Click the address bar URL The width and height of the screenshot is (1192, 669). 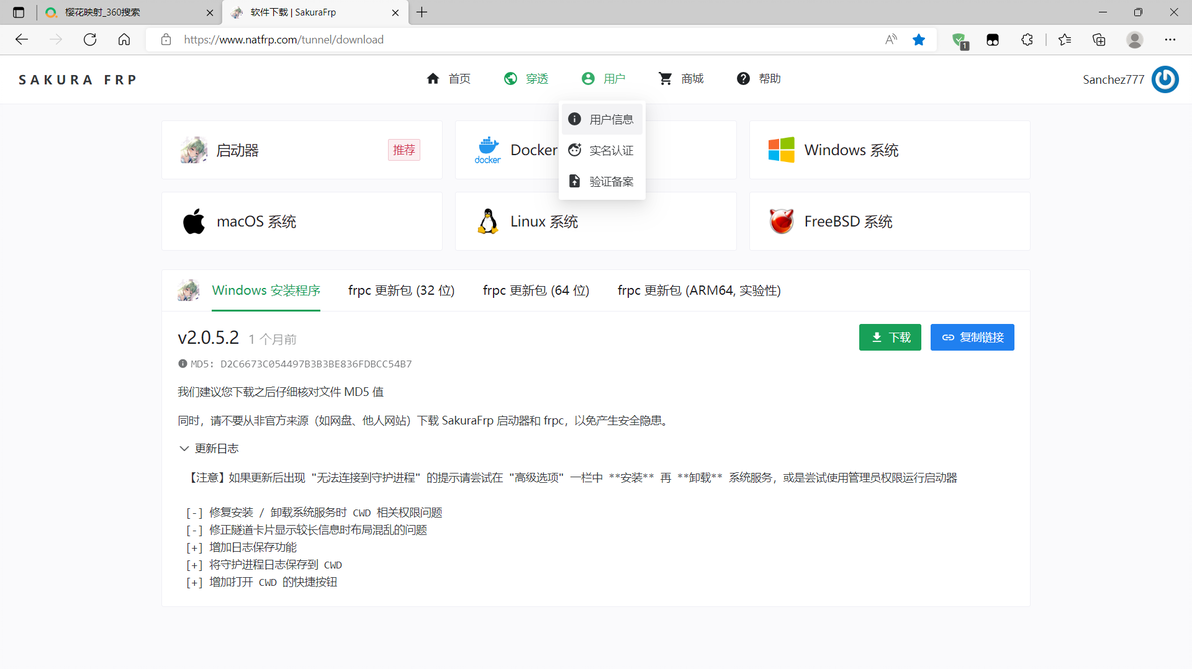pyautogui.click(x=284, y=40)
